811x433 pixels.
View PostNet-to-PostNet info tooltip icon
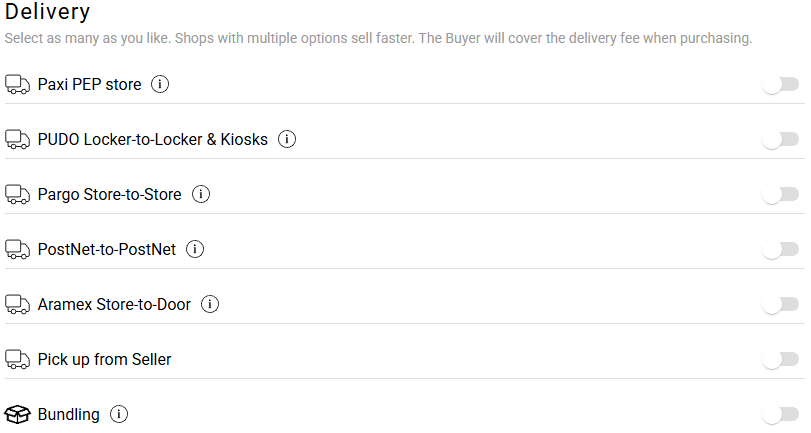click(x=195, y=249)
